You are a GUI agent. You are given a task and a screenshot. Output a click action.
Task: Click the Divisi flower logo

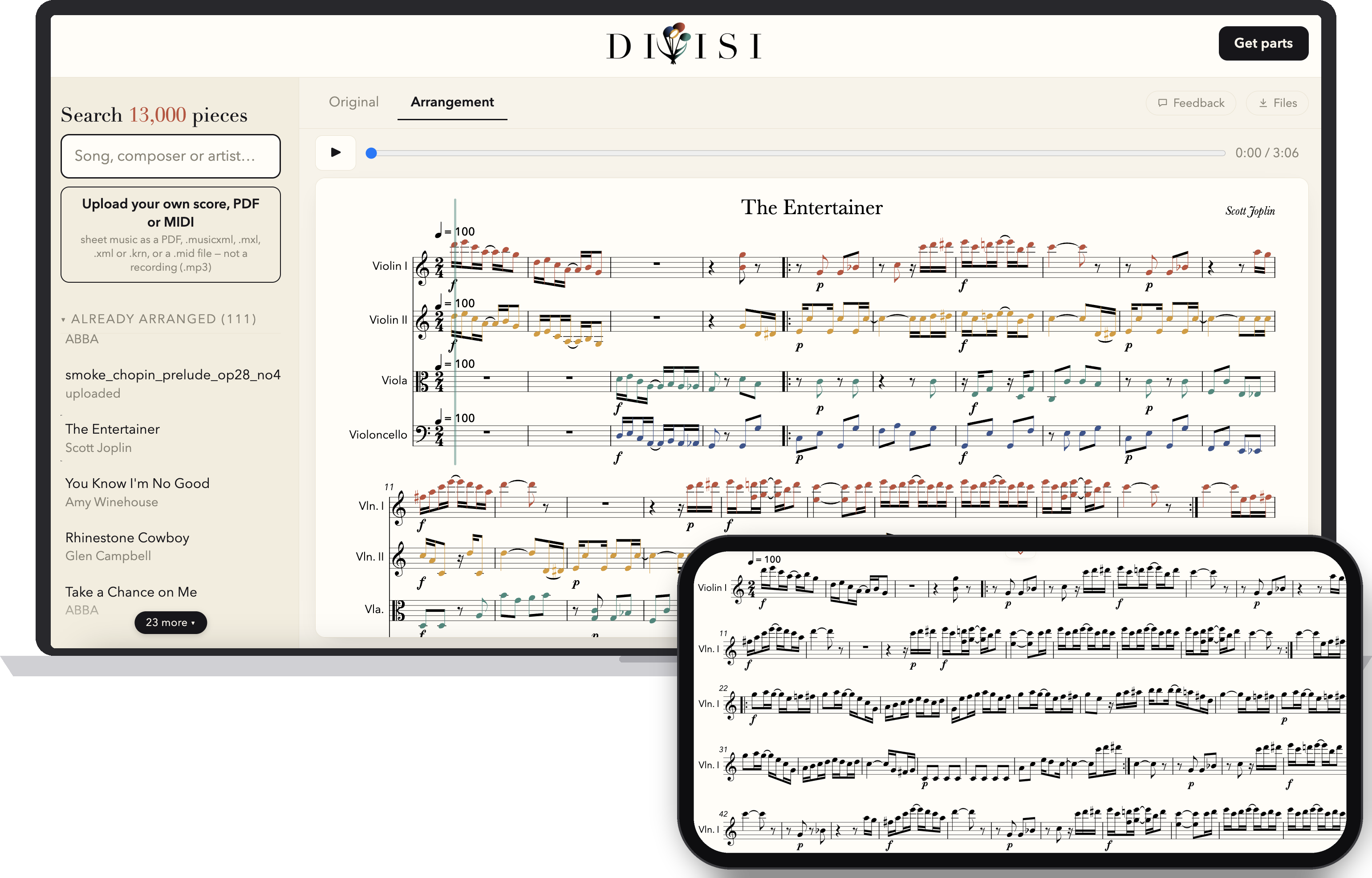click(x=674, y=43)
